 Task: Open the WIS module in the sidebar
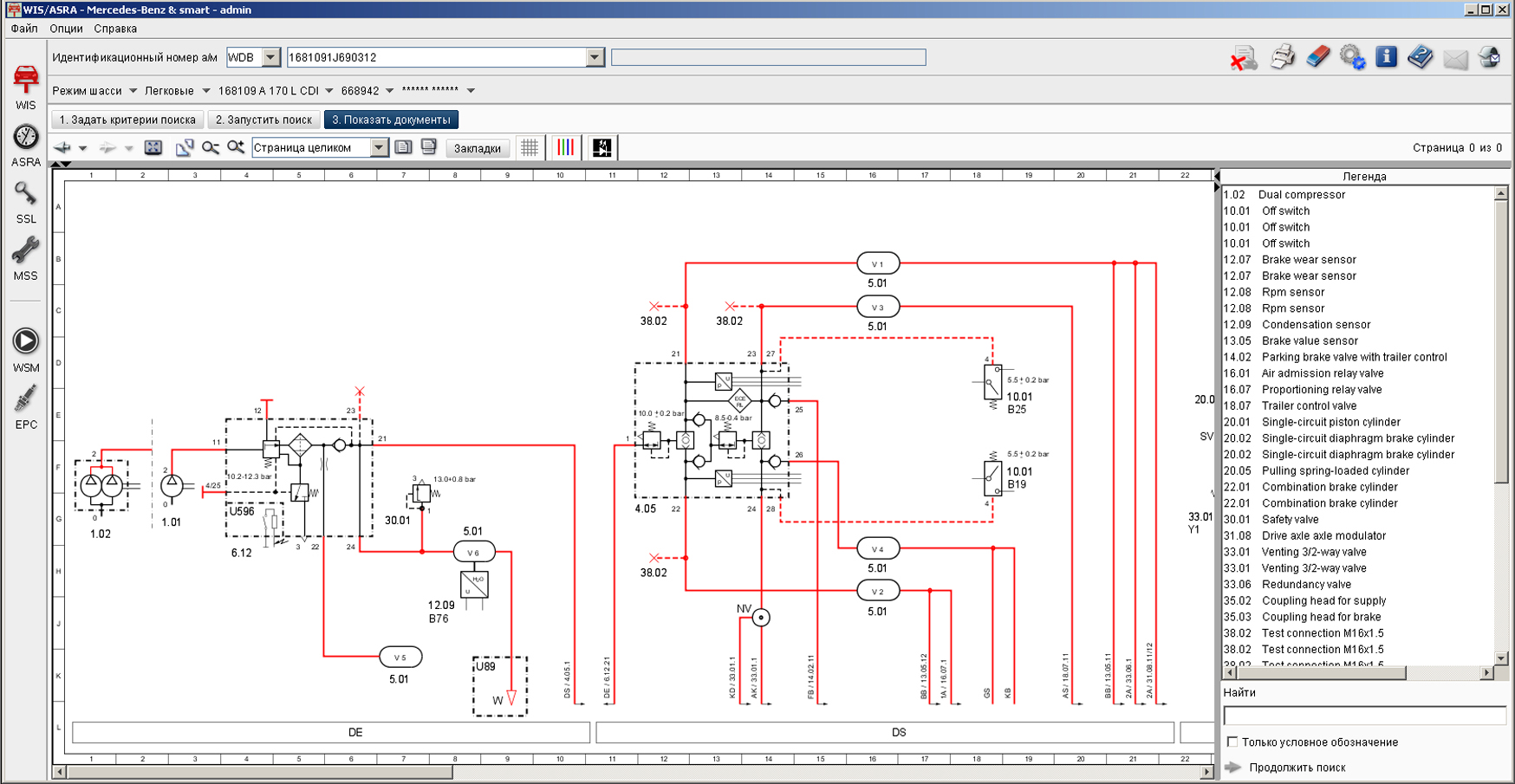point(26,86)
